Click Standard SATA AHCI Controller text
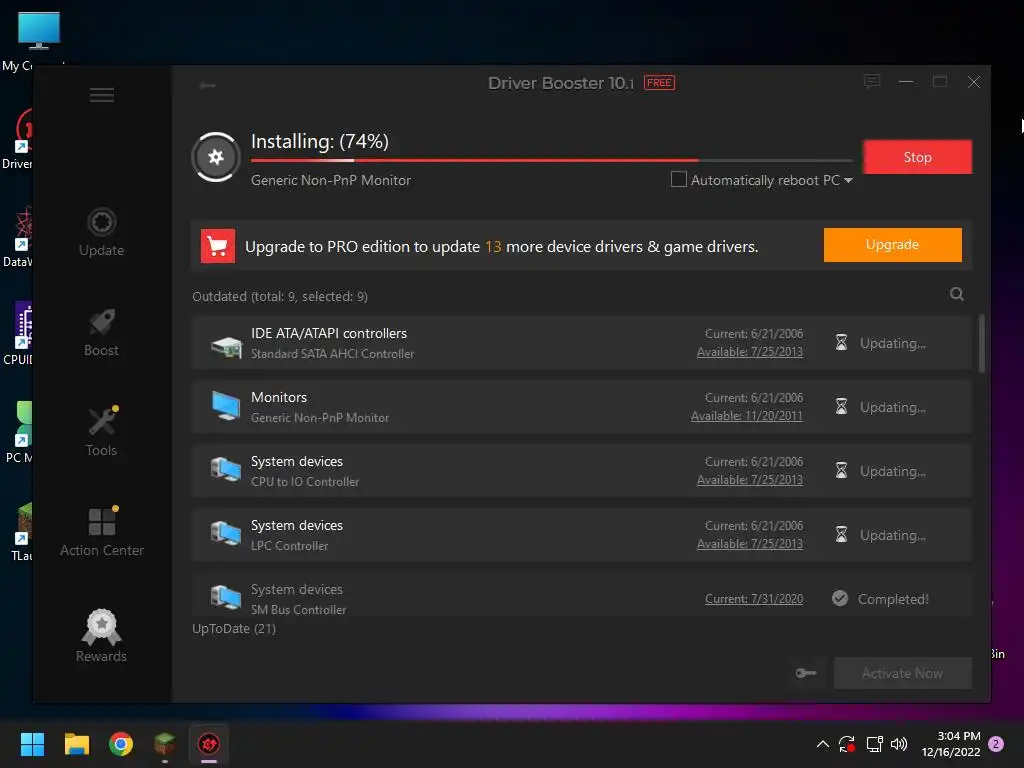This screenshot has height=768, width=1024. tap(332, 354)
